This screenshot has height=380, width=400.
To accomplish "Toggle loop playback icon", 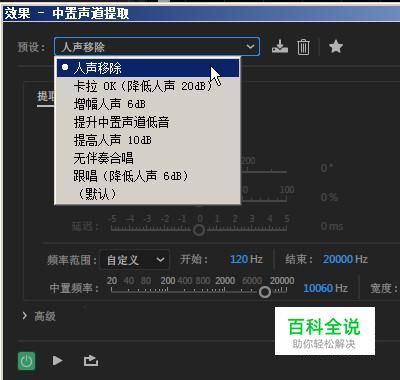I will [x=91, y=361].
